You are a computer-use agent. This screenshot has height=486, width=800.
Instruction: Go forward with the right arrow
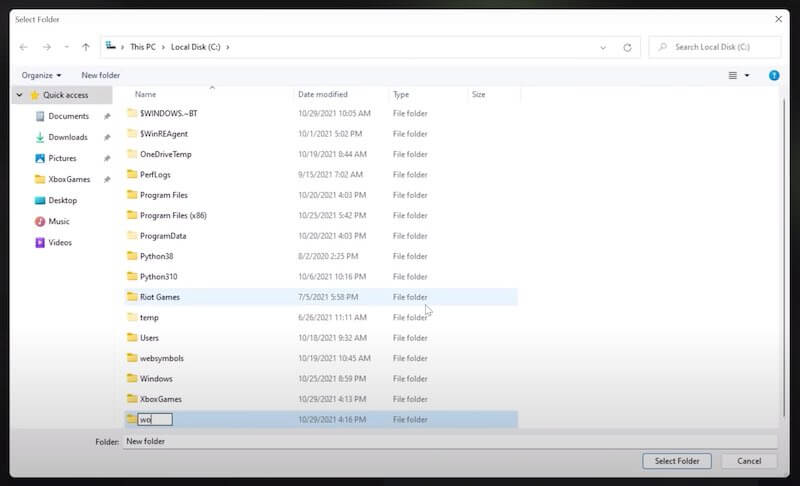[x=46, y=47]
